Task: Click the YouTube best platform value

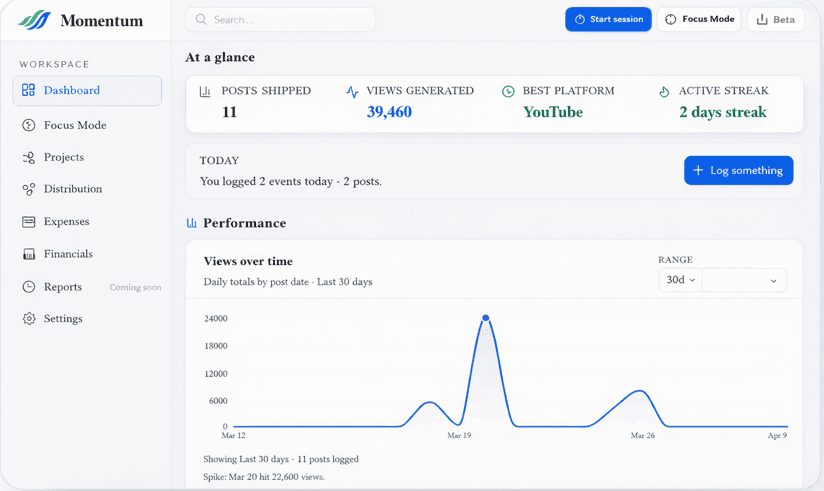Action: 553,112
